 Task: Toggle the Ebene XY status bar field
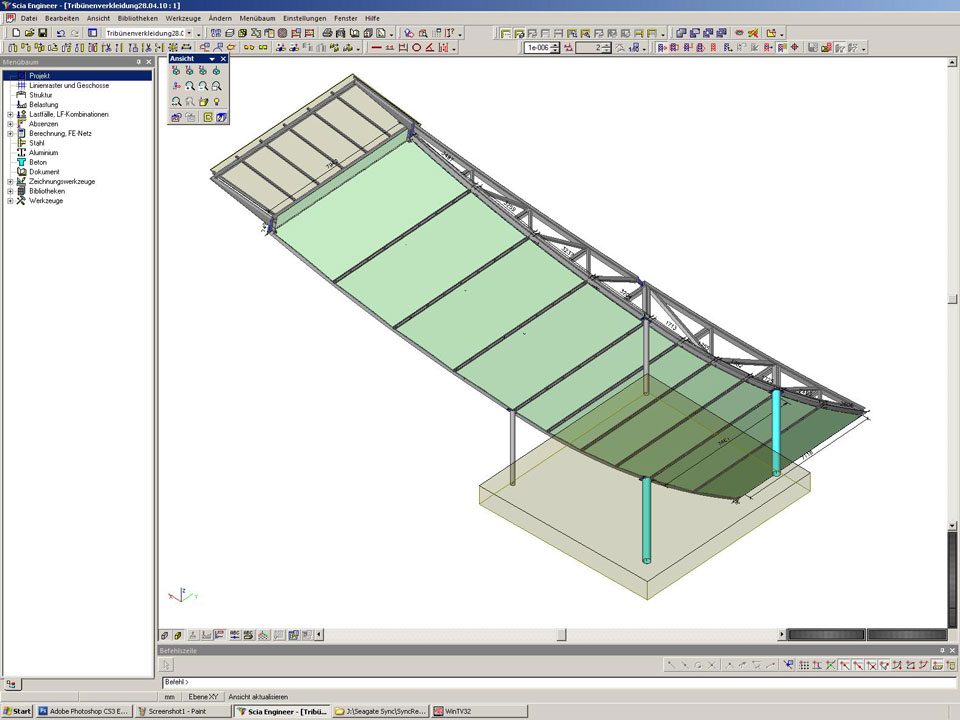(x=204, y=696)
